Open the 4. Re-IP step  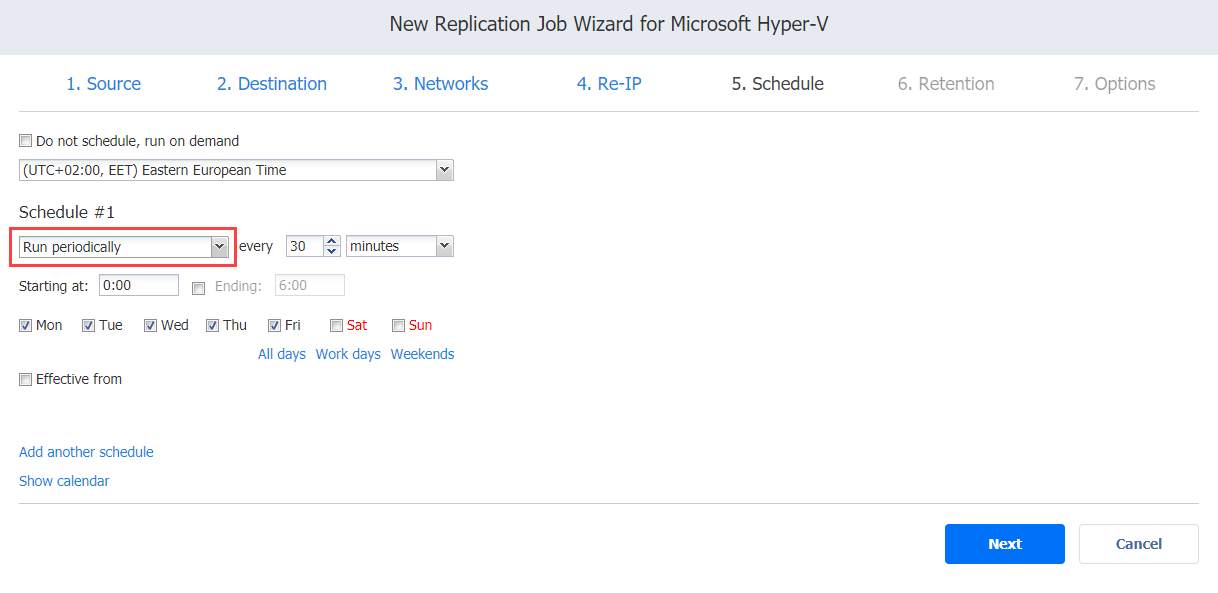[x=608, y=84]
